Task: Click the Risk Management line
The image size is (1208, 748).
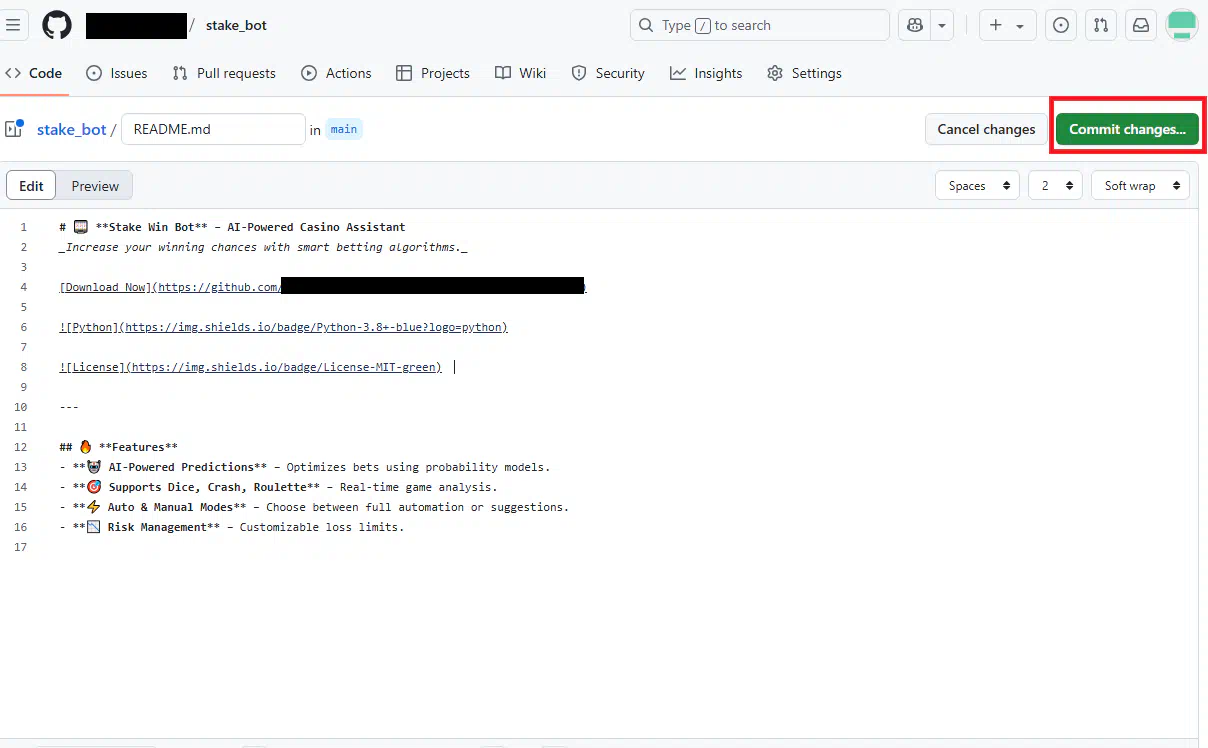Action: coord(232,527)
